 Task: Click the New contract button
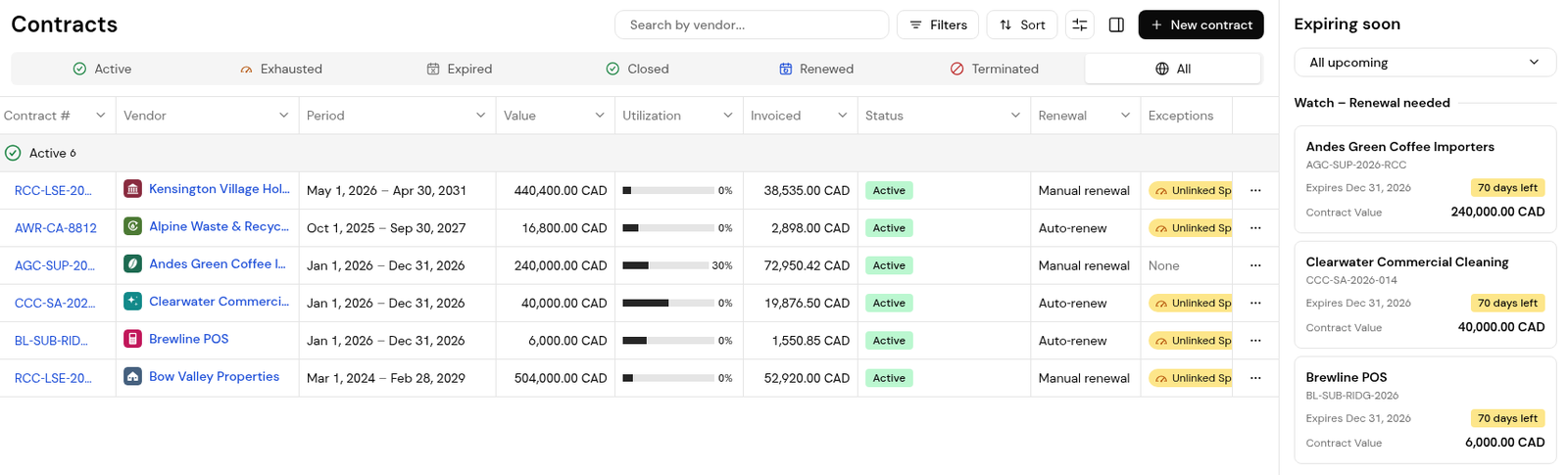point(1200,24)
